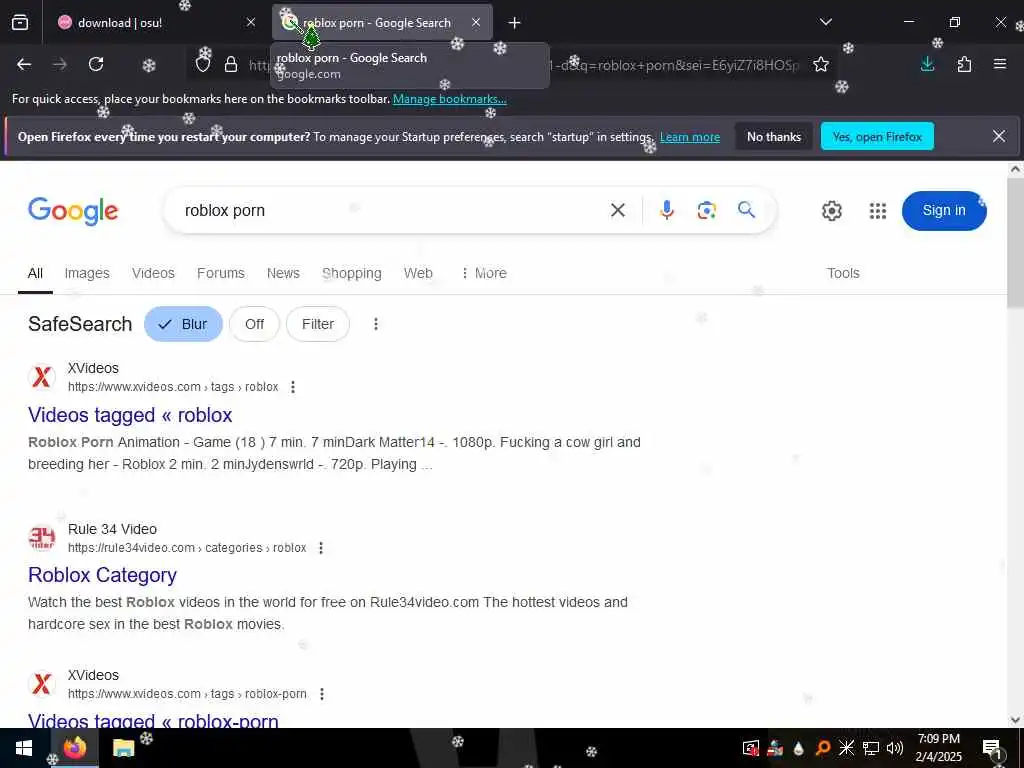Open options menu beside the rule34video.com URL

321,548
